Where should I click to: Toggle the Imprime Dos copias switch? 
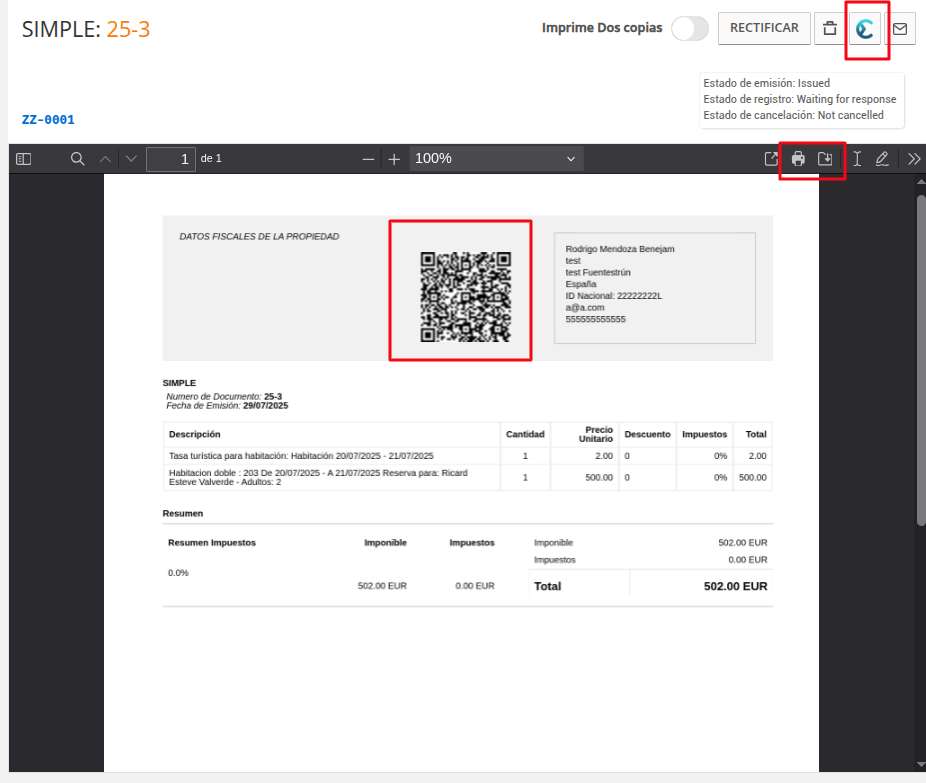(x=690, y=28)
